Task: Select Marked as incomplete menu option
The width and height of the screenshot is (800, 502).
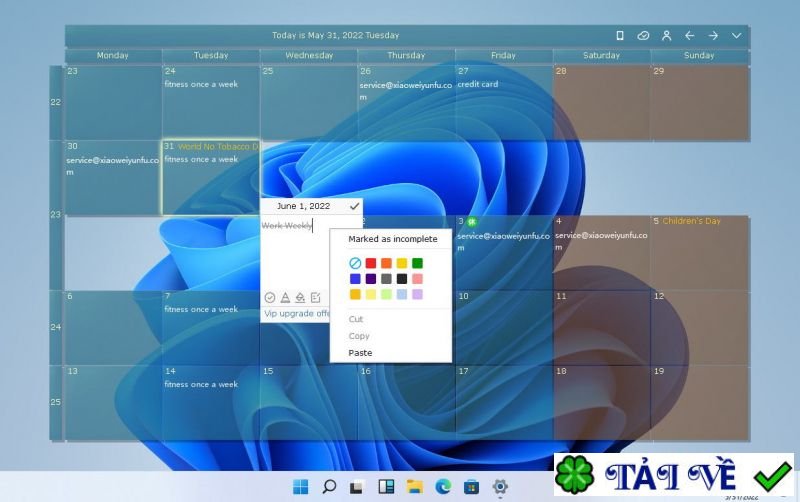Action: tap(393, 239)
